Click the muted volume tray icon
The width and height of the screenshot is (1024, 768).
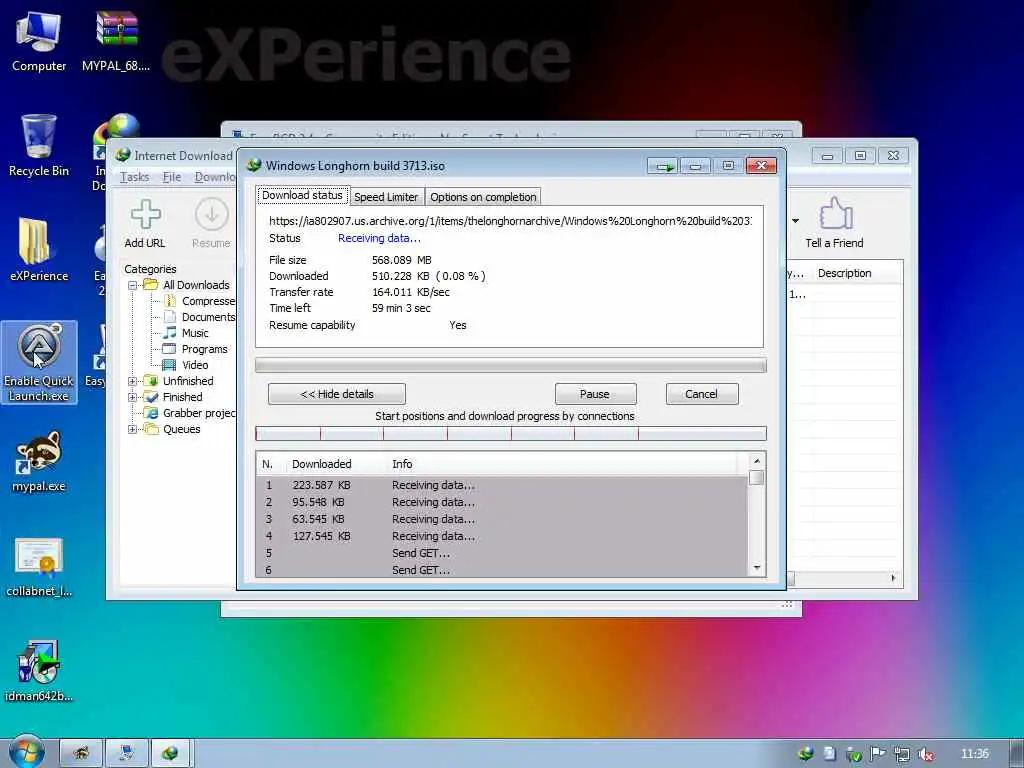pyautogui.click(x=925, y=754)
